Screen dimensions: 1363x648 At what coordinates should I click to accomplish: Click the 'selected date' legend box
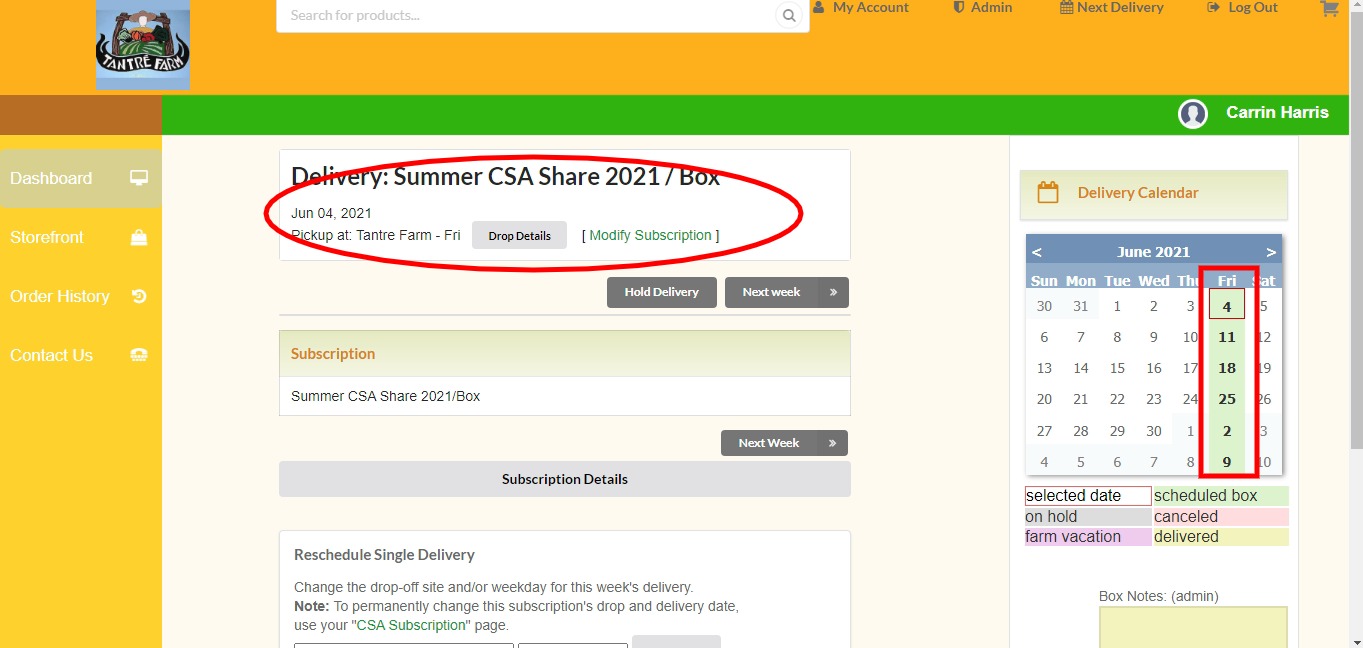(x=1088, y=496)
